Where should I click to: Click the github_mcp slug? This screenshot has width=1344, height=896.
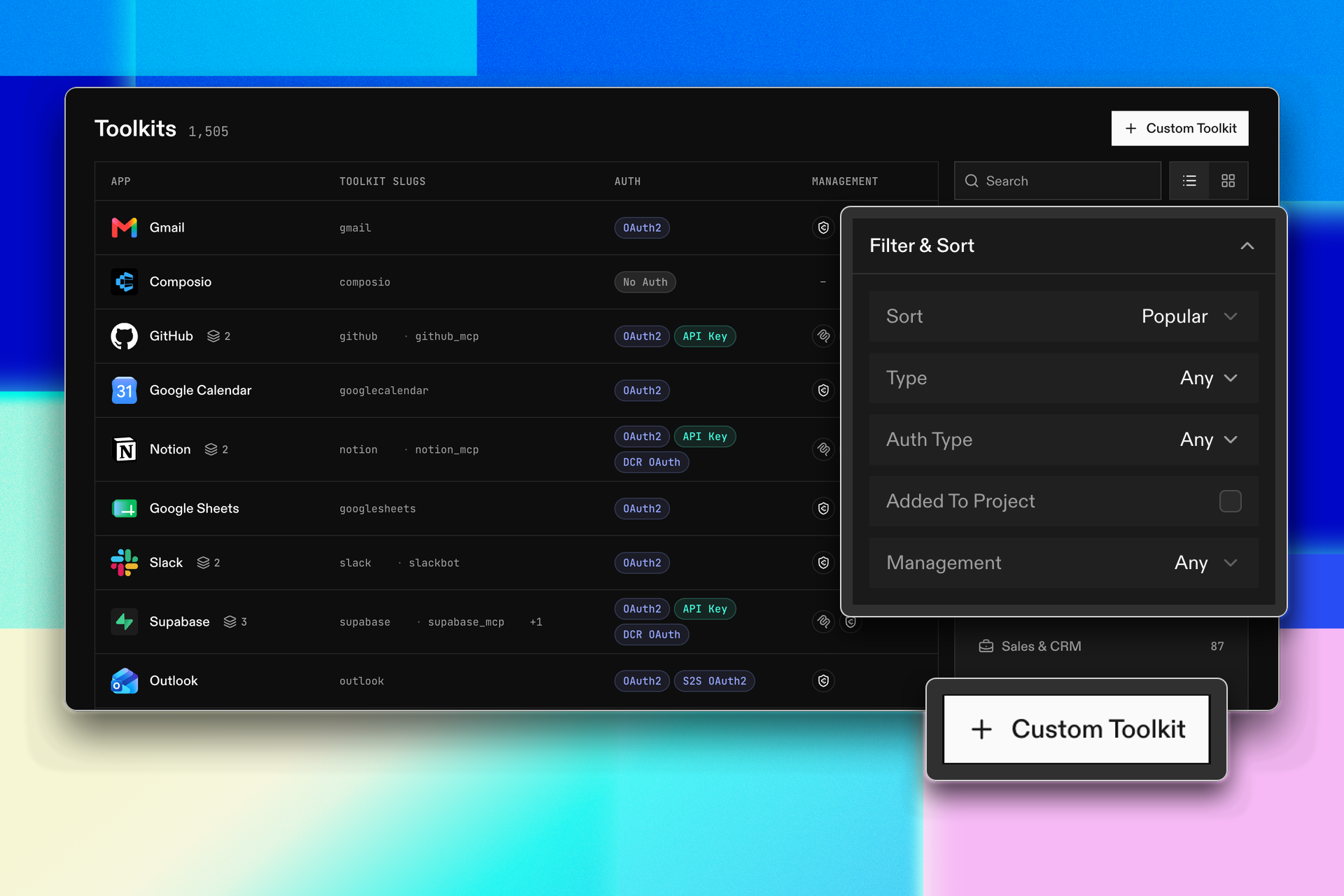coord(447,337)
